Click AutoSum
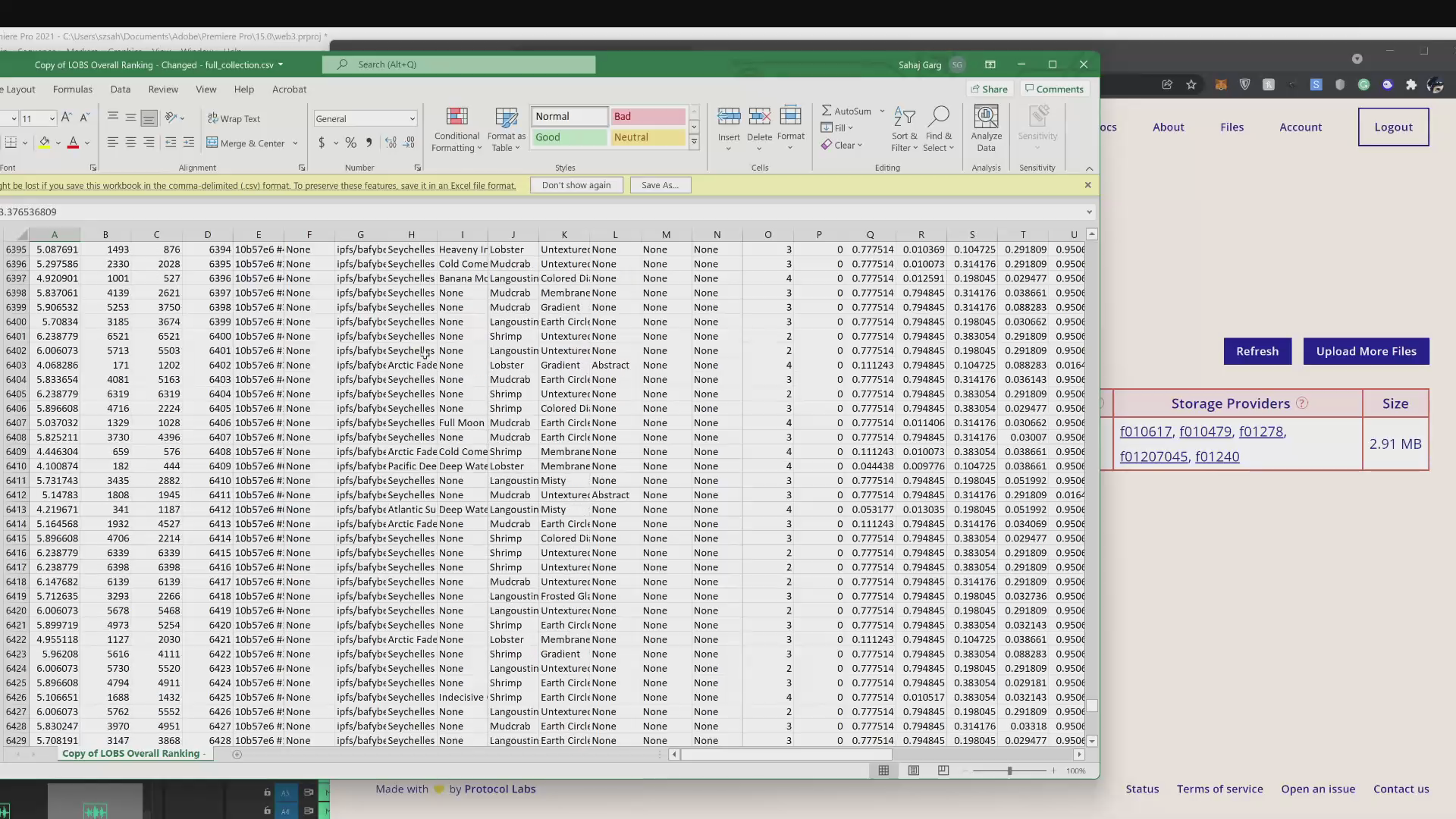This screenshot has width=1456, height=819. tap(846, 111)
